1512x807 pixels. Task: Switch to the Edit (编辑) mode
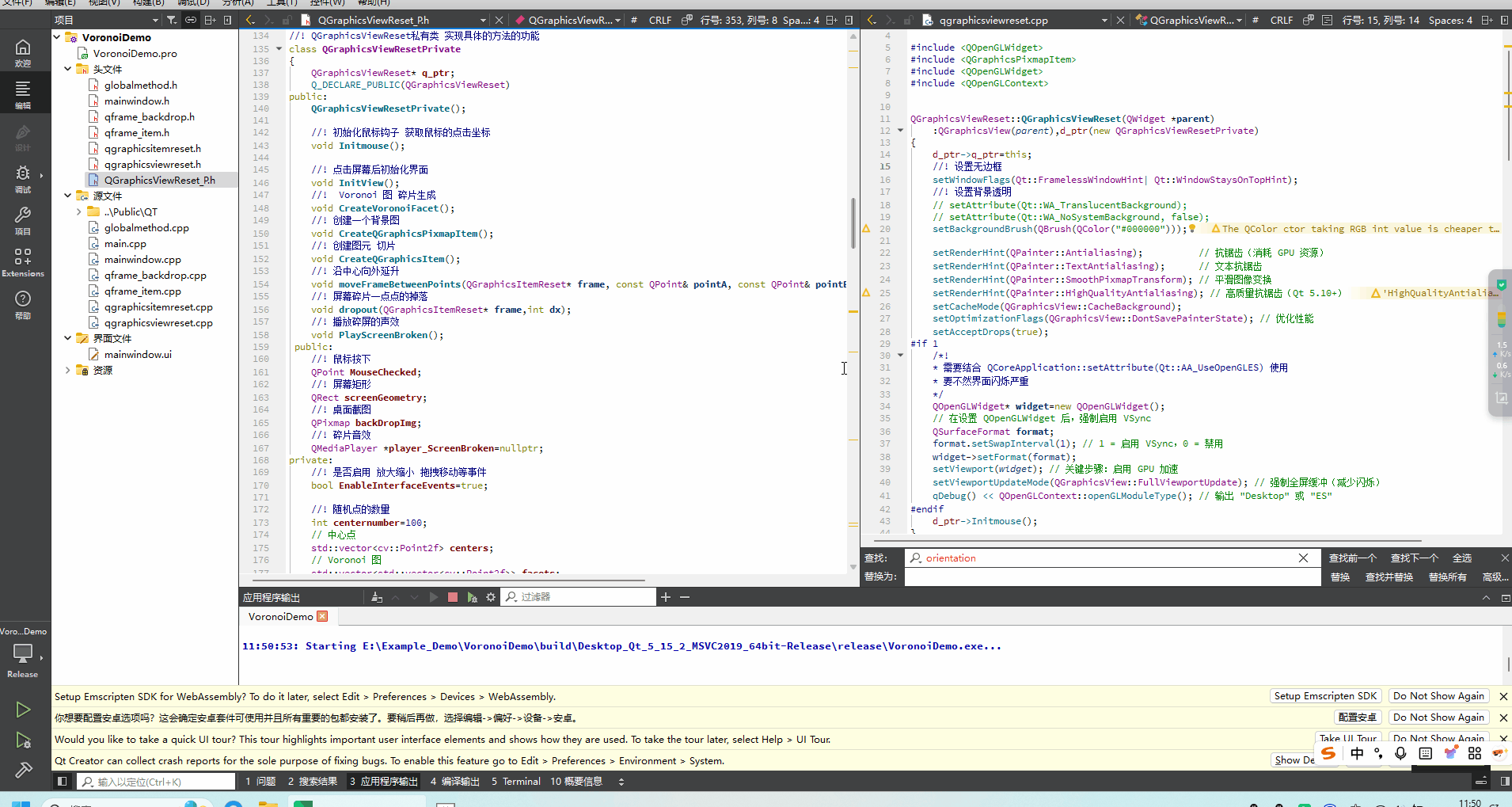click(x=23, y=94)
